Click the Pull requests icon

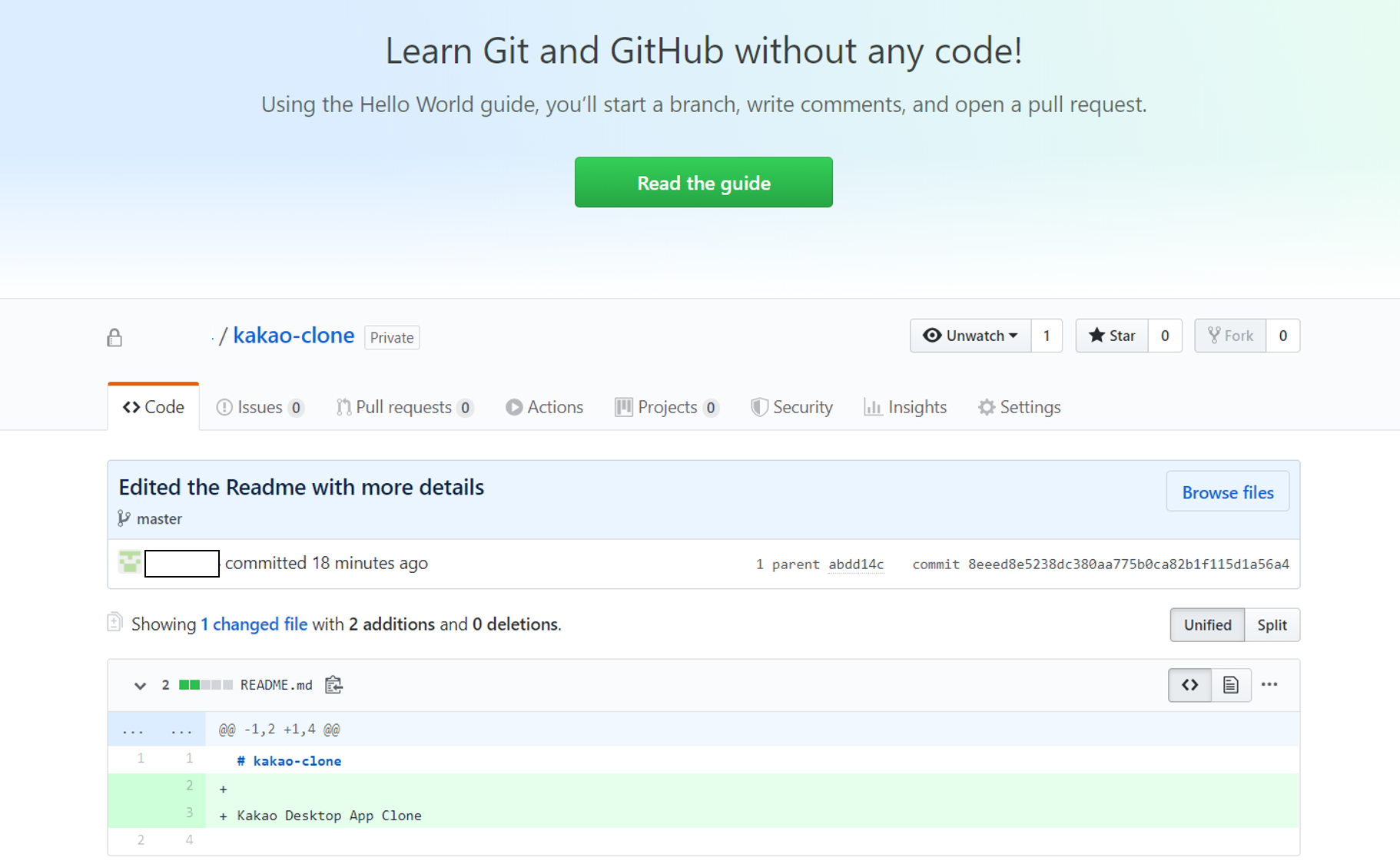click(343, 407)
